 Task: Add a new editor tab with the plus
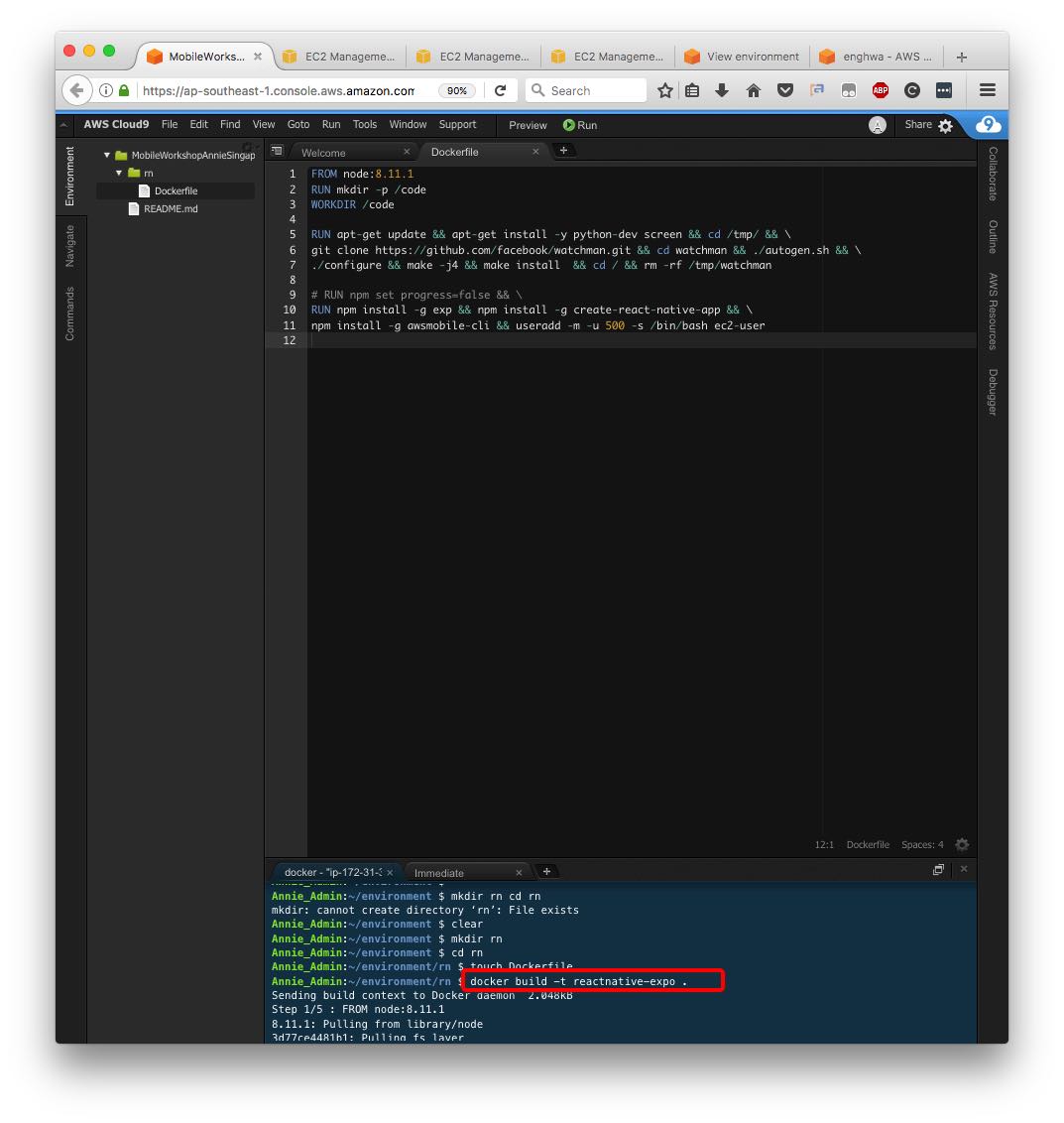(x=563, y=151)
